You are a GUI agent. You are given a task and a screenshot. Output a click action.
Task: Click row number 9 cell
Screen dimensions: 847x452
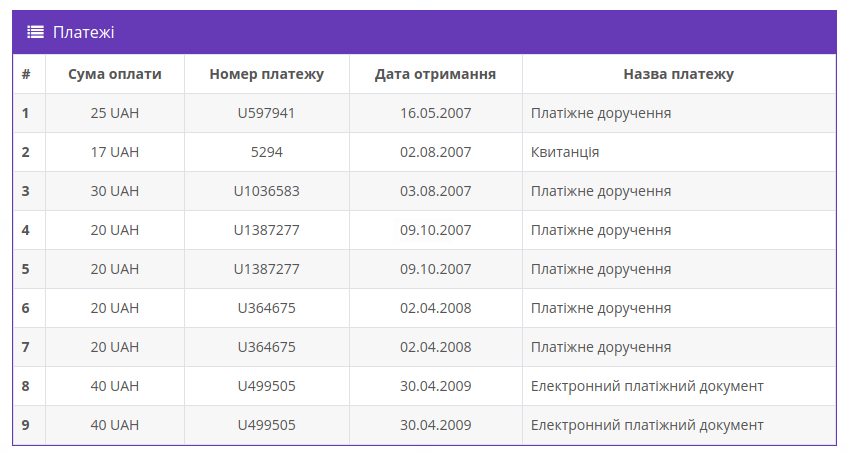26,425
